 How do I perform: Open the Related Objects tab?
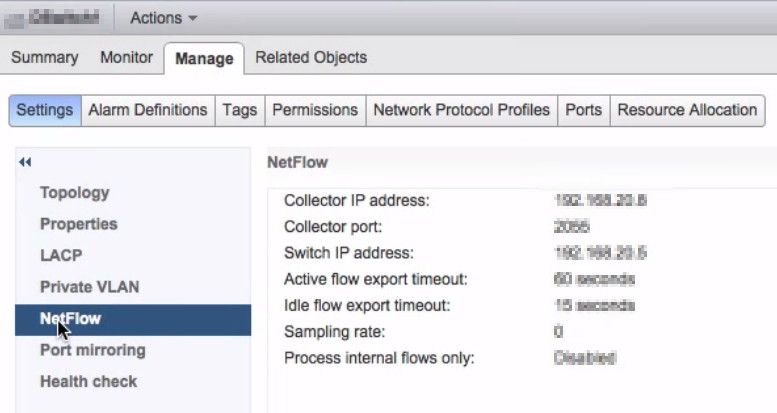point(311,58)
